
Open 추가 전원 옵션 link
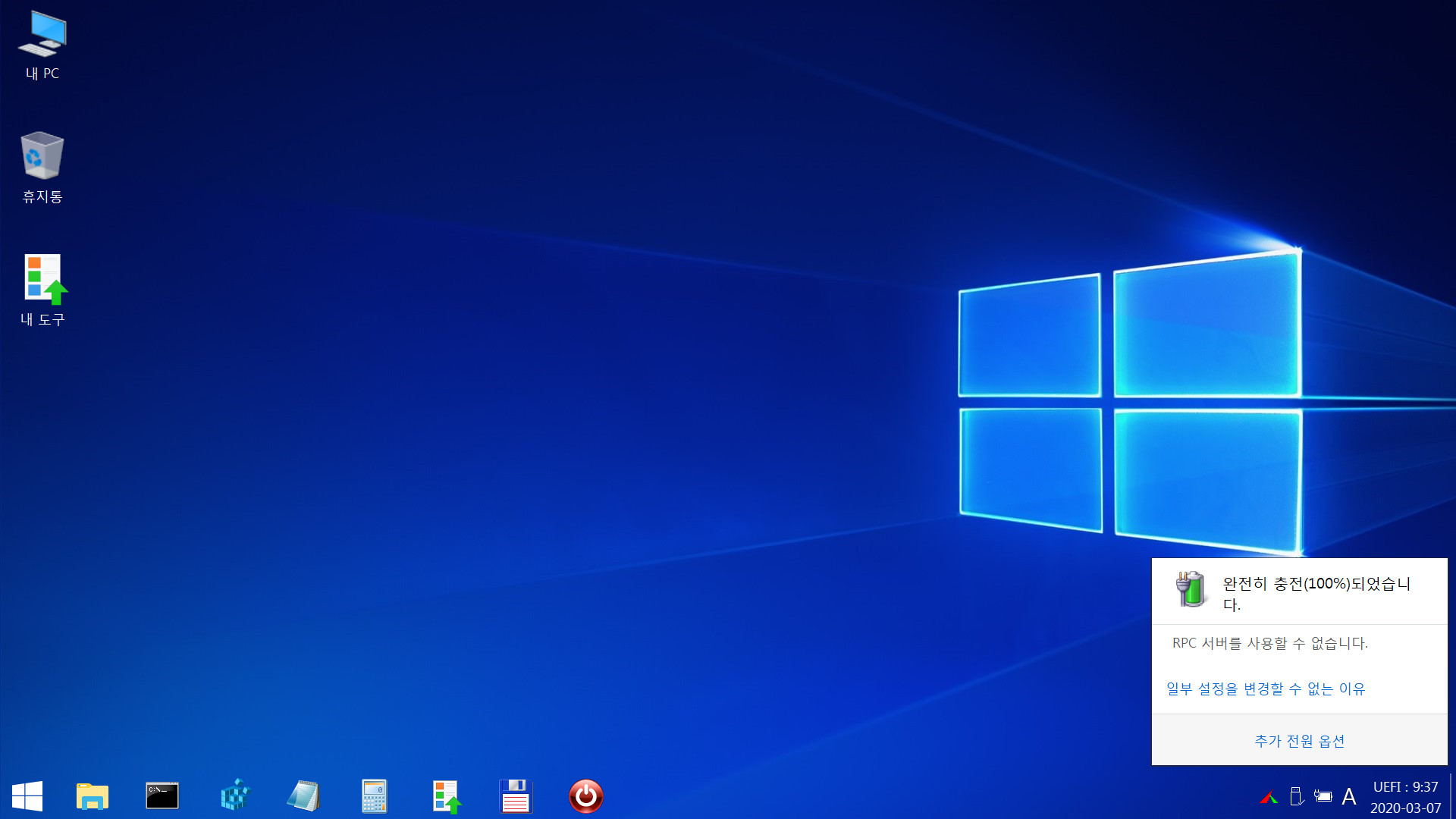(x=1300, y=741)
